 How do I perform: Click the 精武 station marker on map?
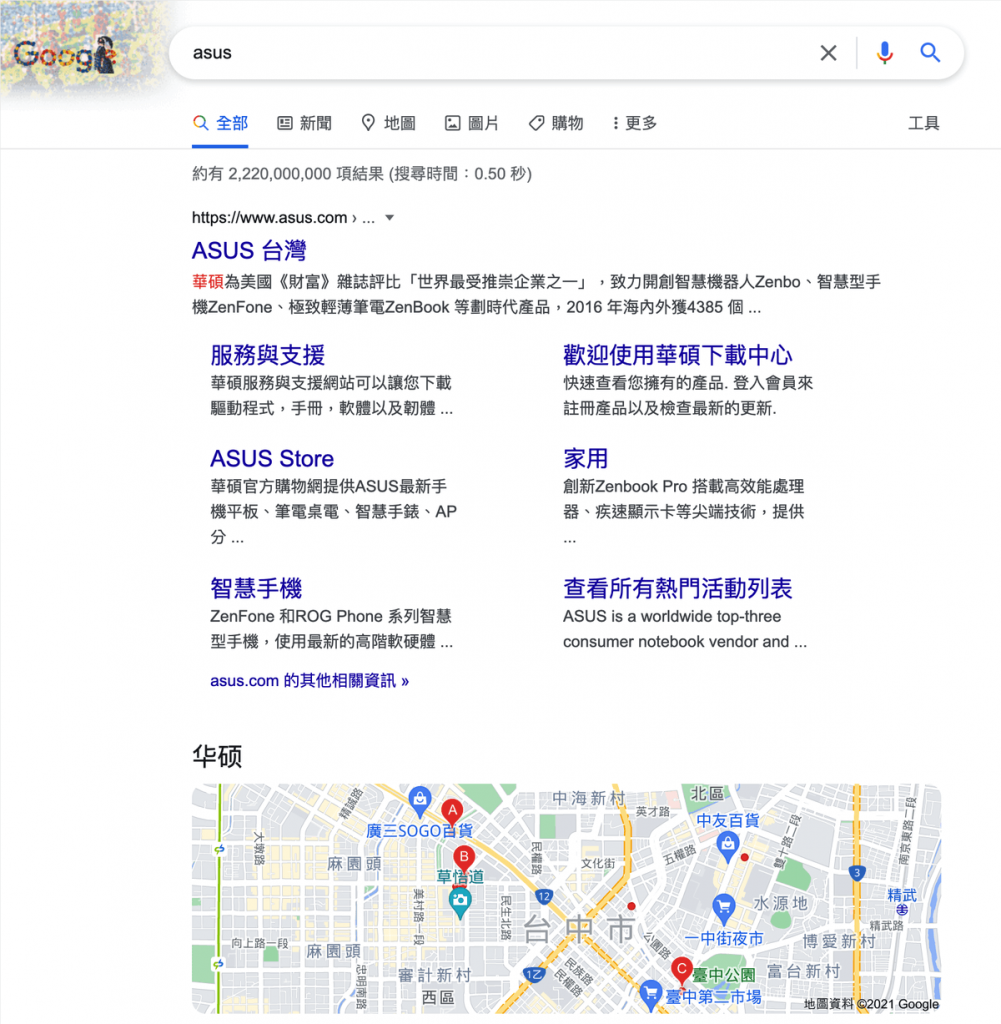(902, 909)
